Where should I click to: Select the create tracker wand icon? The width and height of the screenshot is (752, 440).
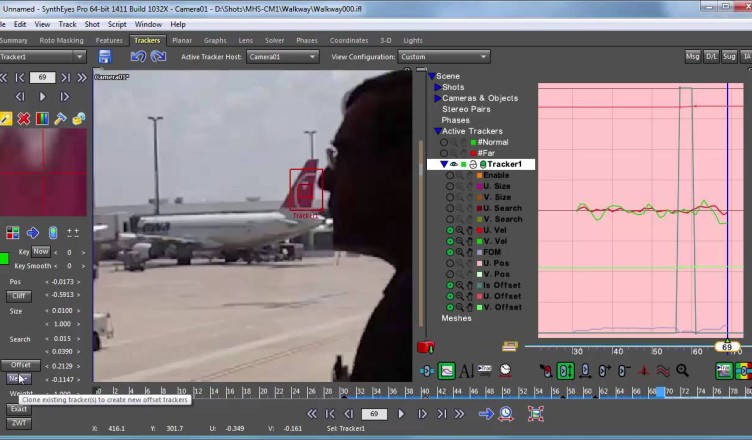[5, 119]
